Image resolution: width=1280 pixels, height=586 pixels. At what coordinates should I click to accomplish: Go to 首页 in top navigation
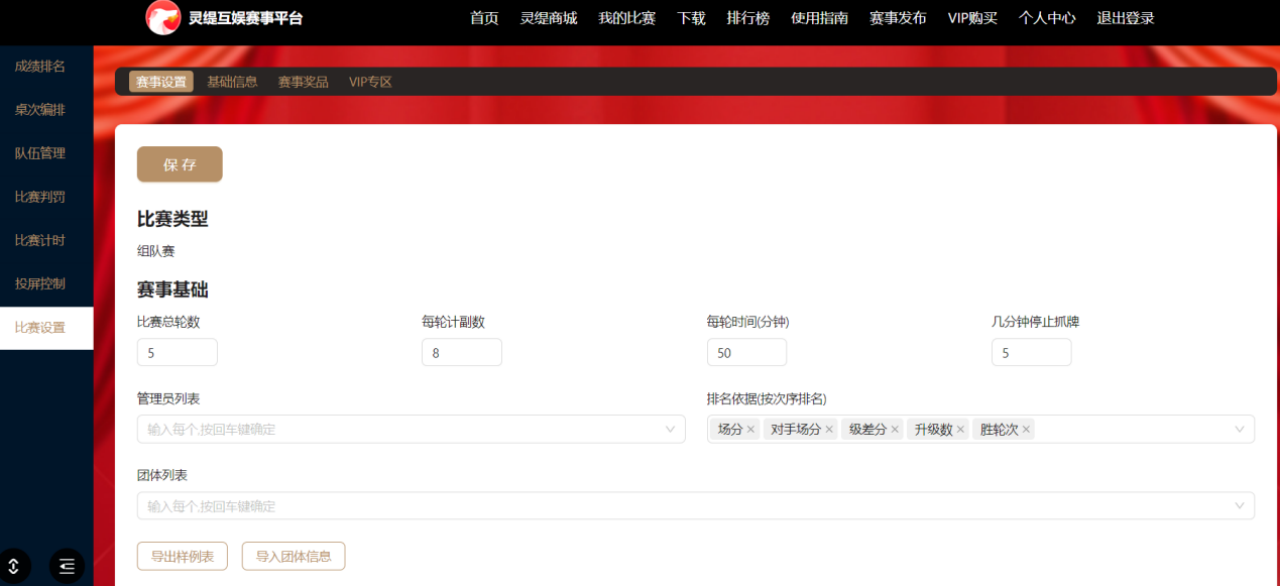coord(484,18)
